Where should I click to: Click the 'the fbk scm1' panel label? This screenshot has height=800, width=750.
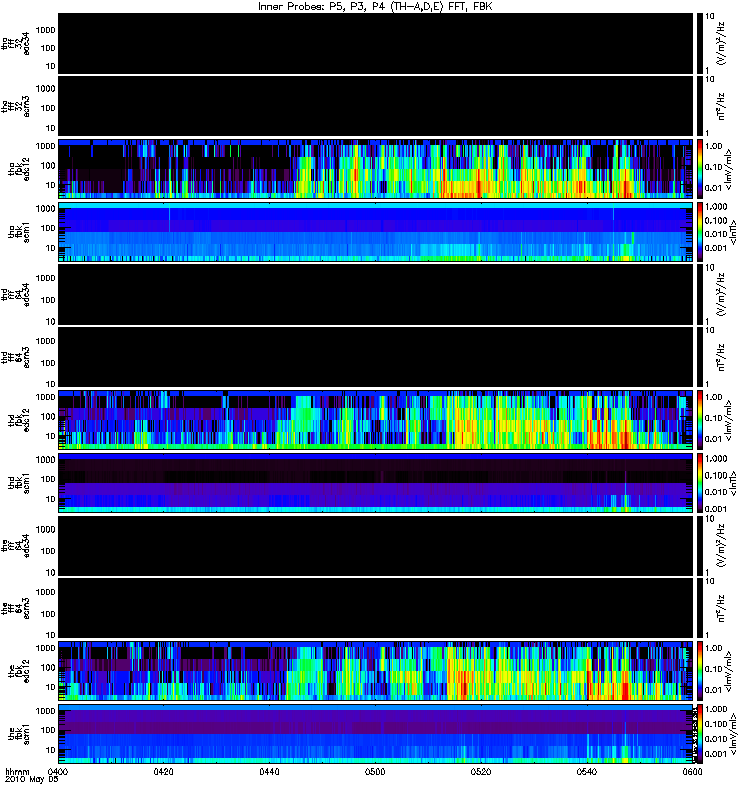click(x=19, y=734)
